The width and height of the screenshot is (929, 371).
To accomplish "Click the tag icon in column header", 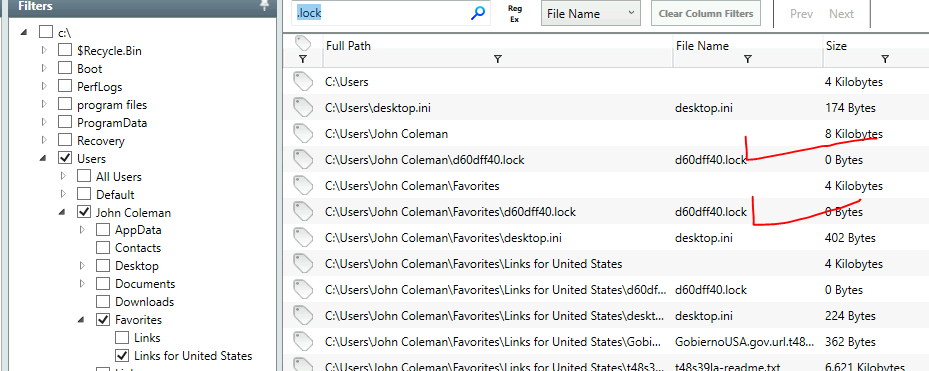I will tap(303, 44).
